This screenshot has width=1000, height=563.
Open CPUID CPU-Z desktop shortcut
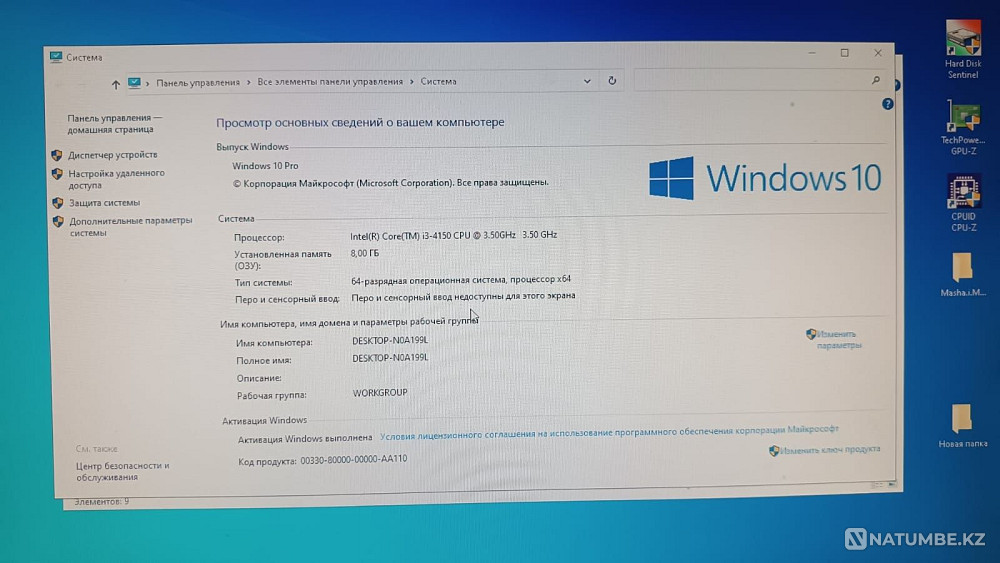click(x=963, y=203)
